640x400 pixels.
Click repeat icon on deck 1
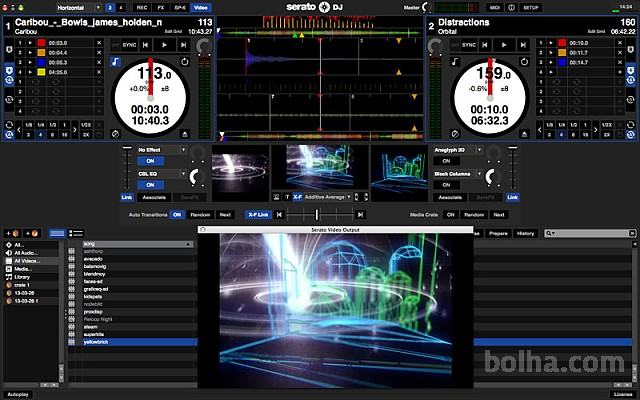pyautogui.click(x=185, y=62)
